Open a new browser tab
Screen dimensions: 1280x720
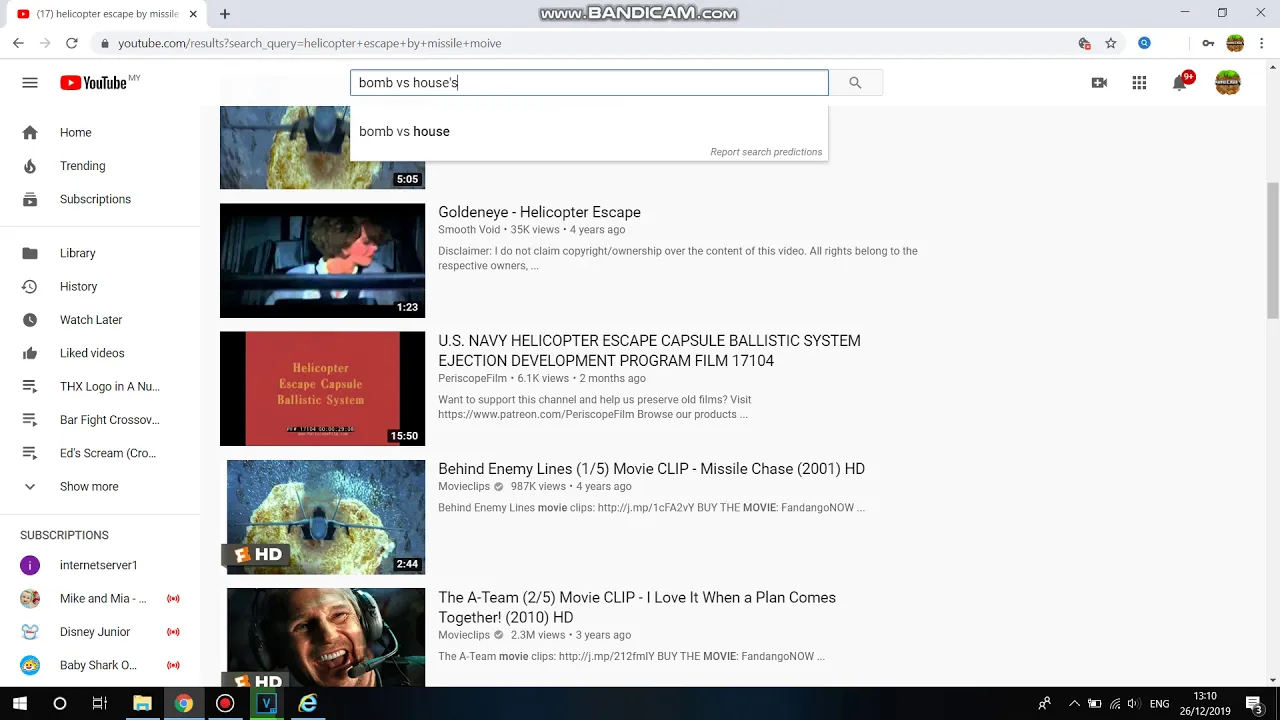tap(225, 14)
